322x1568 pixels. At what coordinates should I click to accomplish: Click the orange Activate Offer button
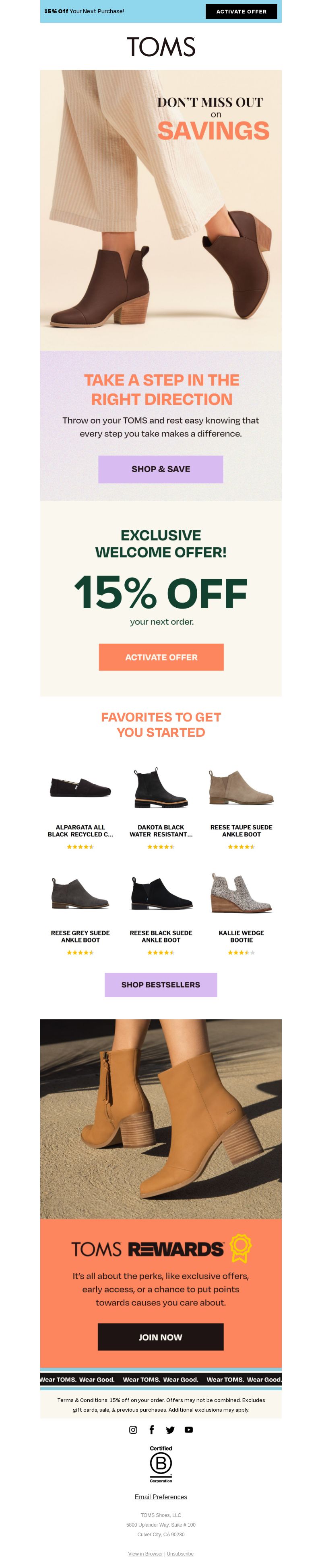click(x=161, y=658)
